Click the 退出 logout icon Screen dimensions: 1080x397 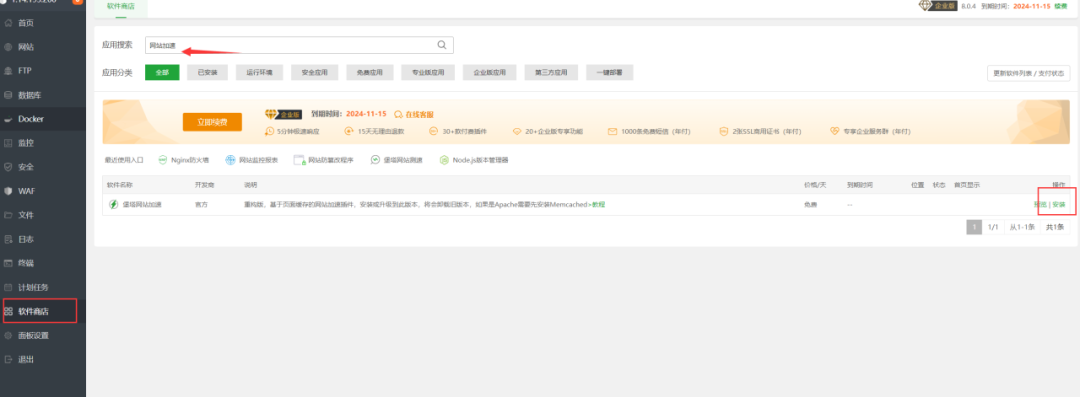[8, 359]
